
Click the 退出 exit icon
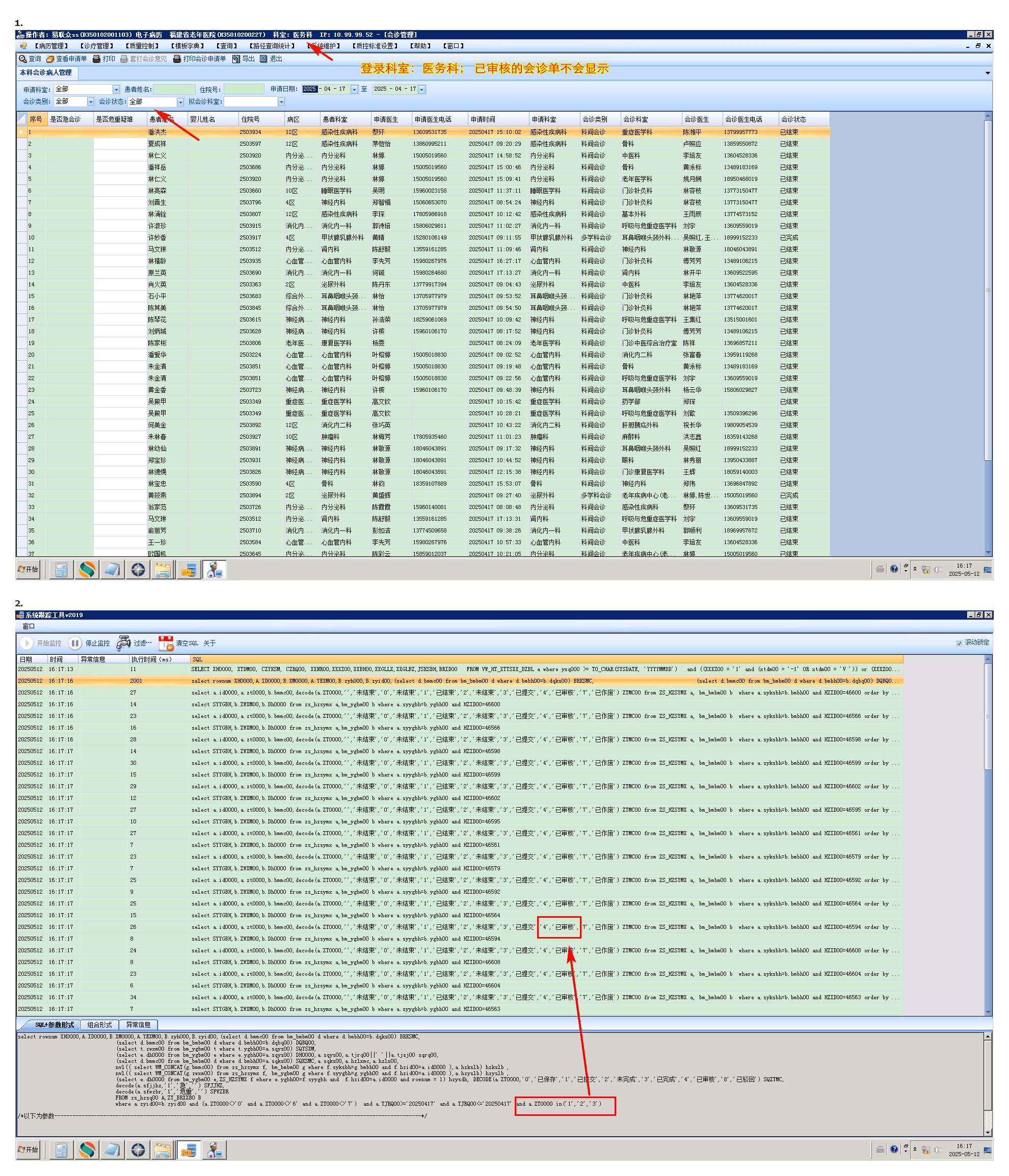coord(263,59)
